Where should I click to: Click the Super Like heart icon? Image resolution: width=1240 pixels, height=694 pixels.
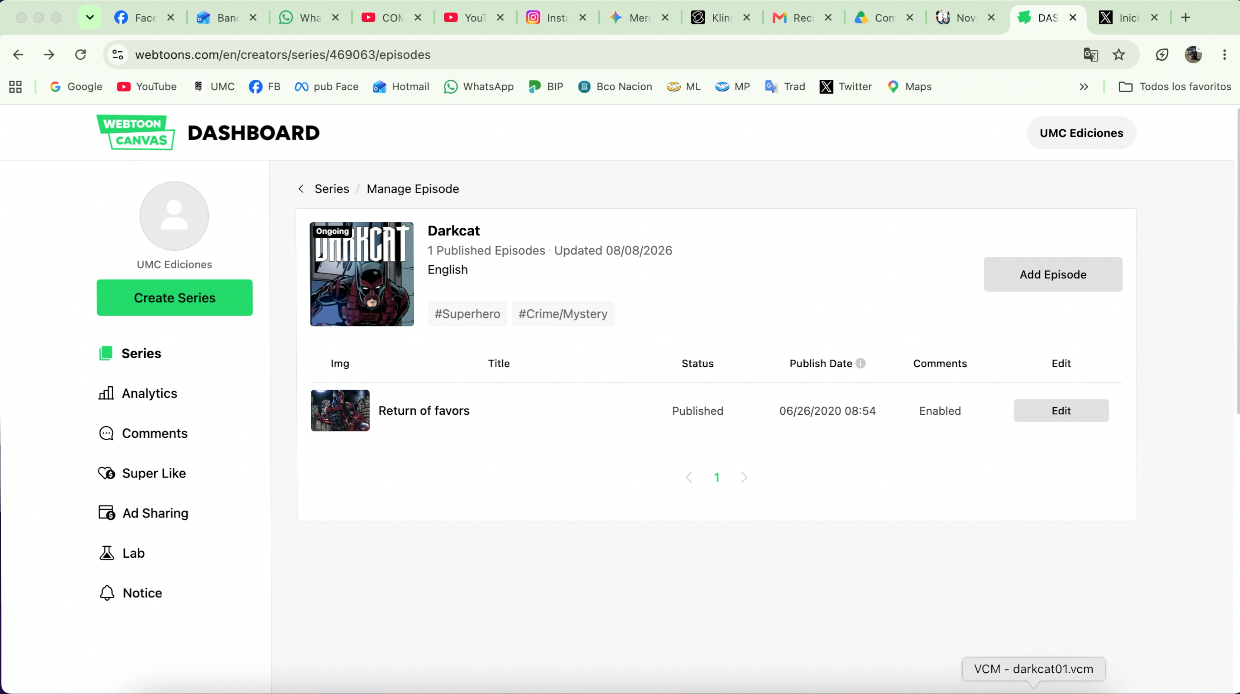(x=106, y=473)
